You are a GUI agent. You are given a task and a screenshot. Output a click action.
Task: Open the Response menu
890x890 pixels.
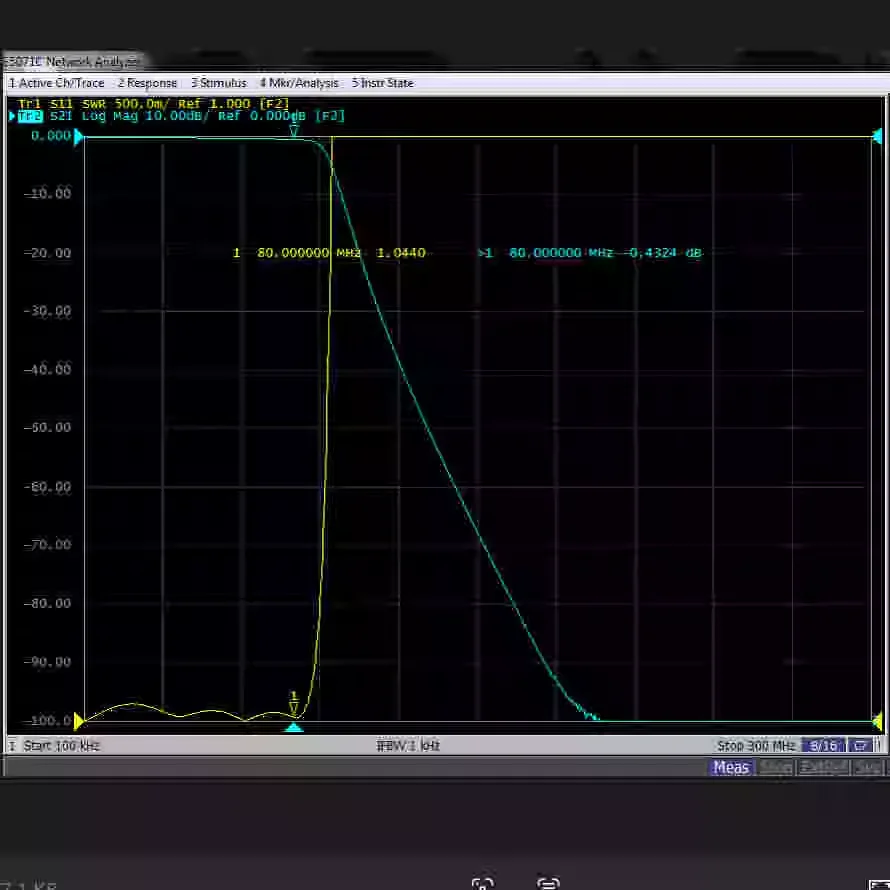coord(148,83)
